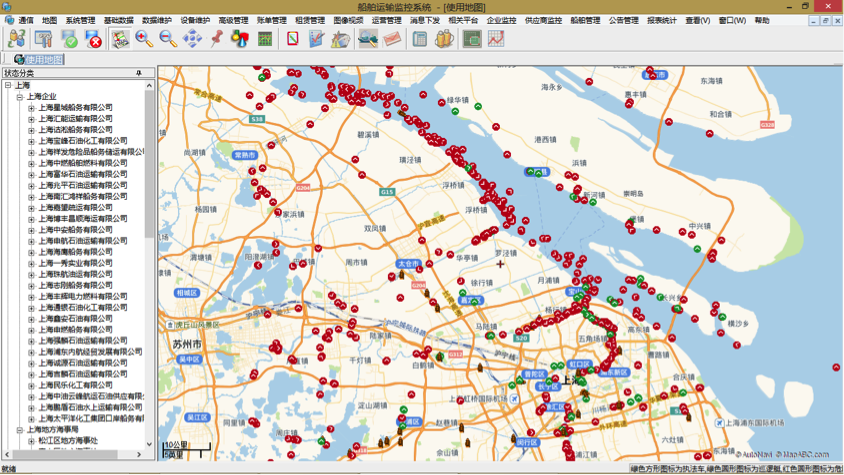Click the 常熟市 label on map
The image size is (844, 475).
click(x=244, y=155)
